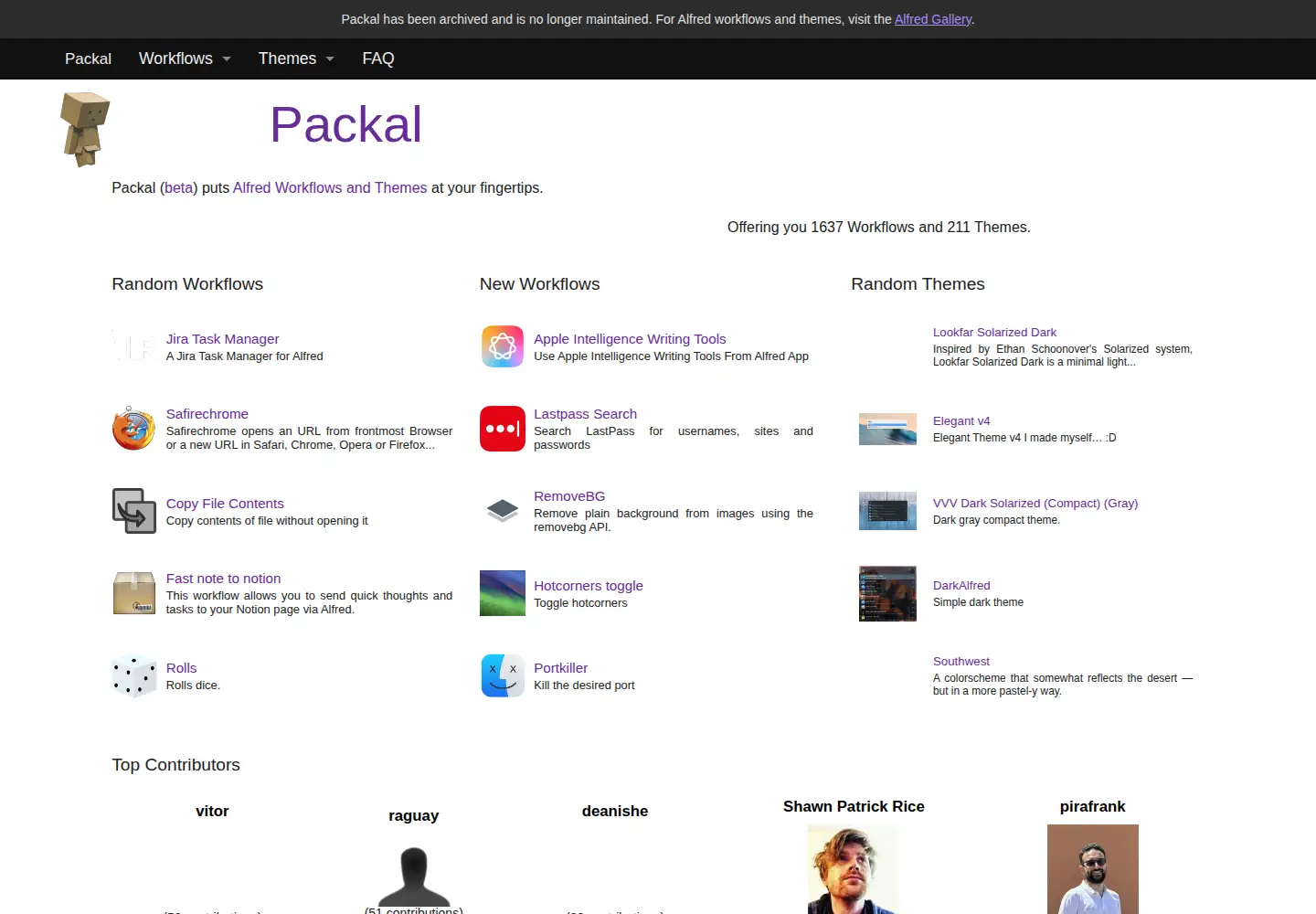Click the Jira Task Manager workflow icon

pos(134,346)
